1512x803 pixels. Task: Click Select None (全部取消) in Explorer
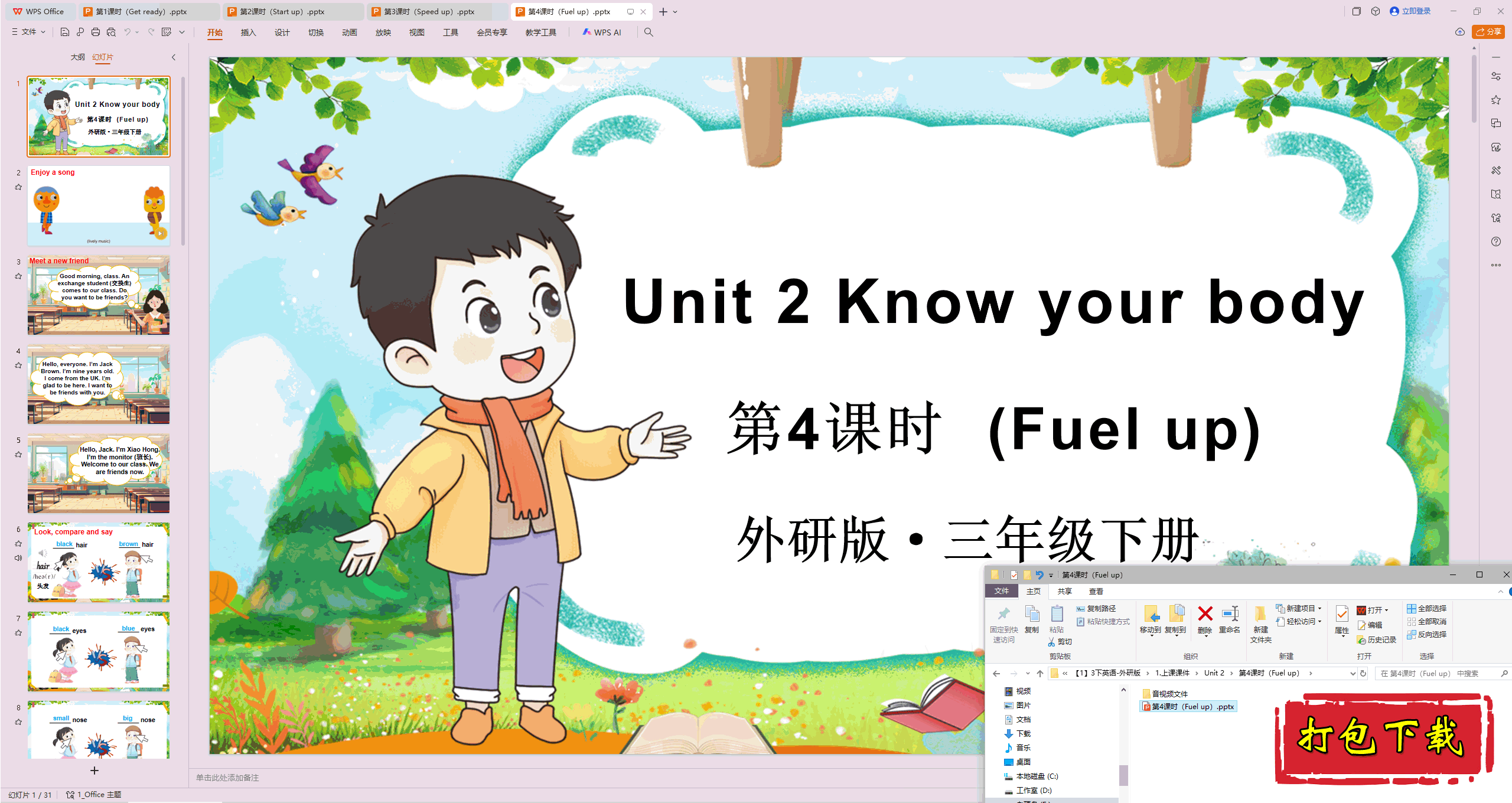(x=1426, y=621)
